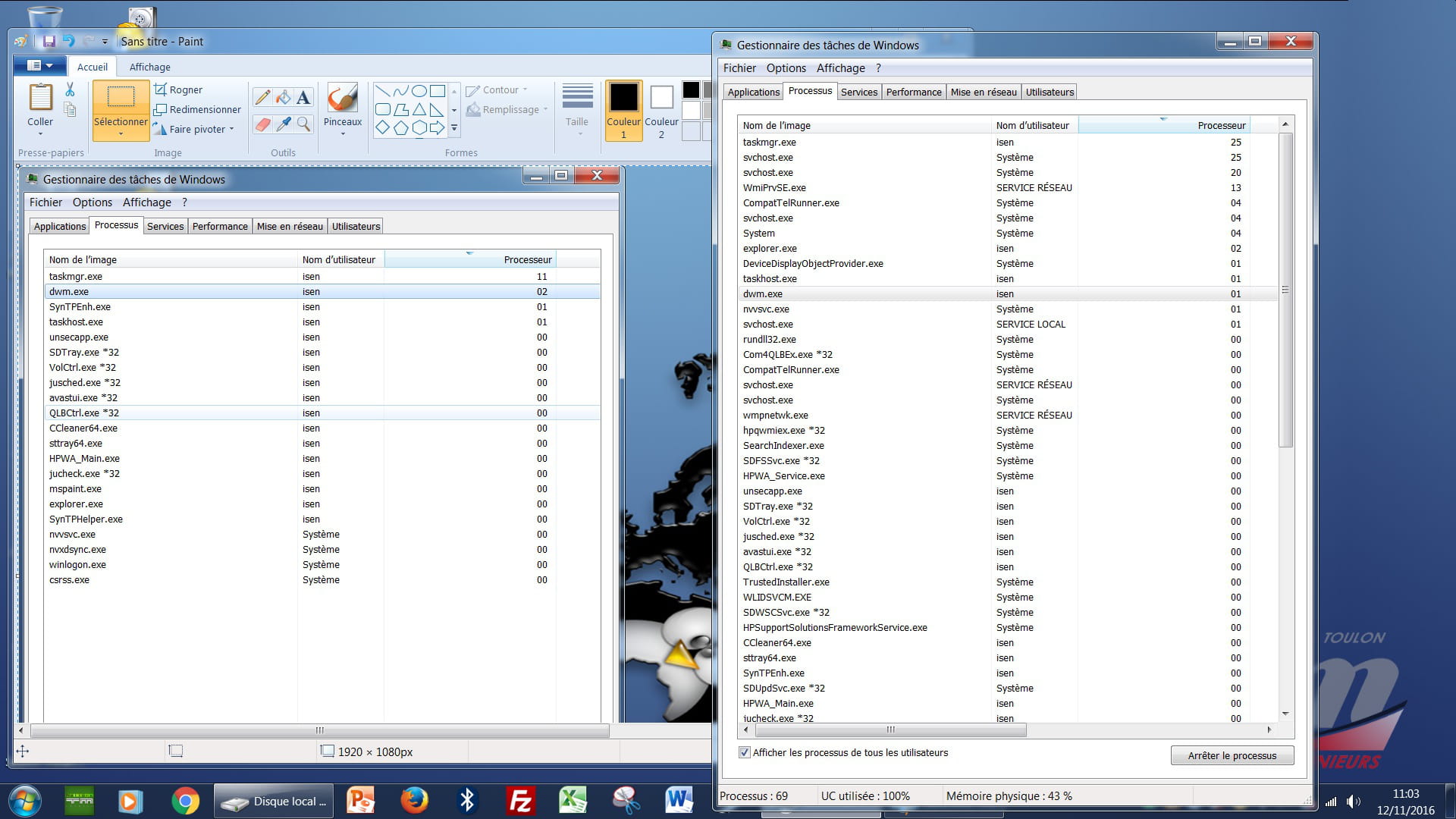Screen dimensions: 1456x819
Task: Select the Pencil tool in Paint
Action: point(262,97)
